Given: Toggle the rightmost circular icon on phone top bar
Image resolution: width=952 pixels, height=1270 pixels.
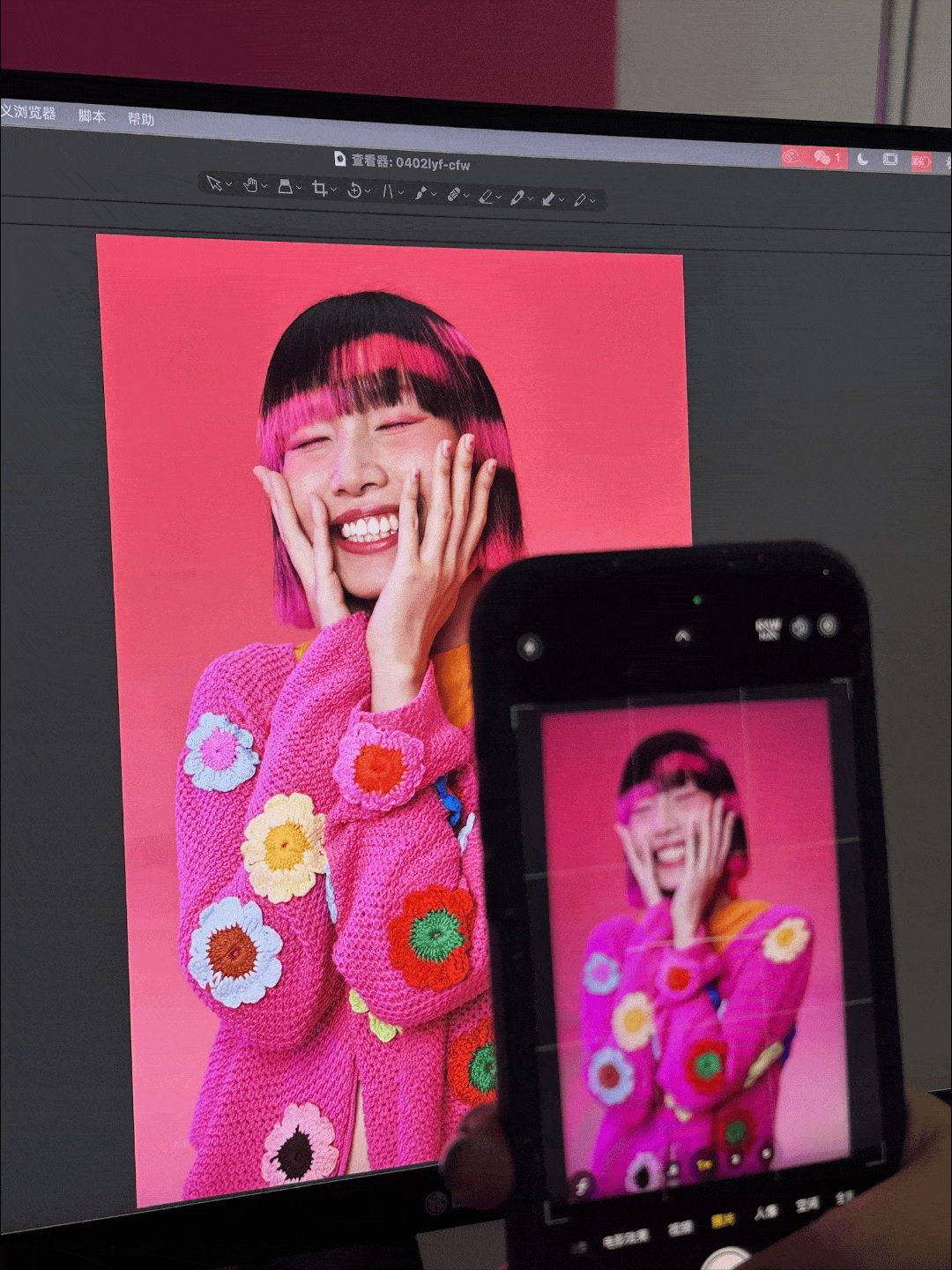Looking at the screenshot, I should coord(828,625).
